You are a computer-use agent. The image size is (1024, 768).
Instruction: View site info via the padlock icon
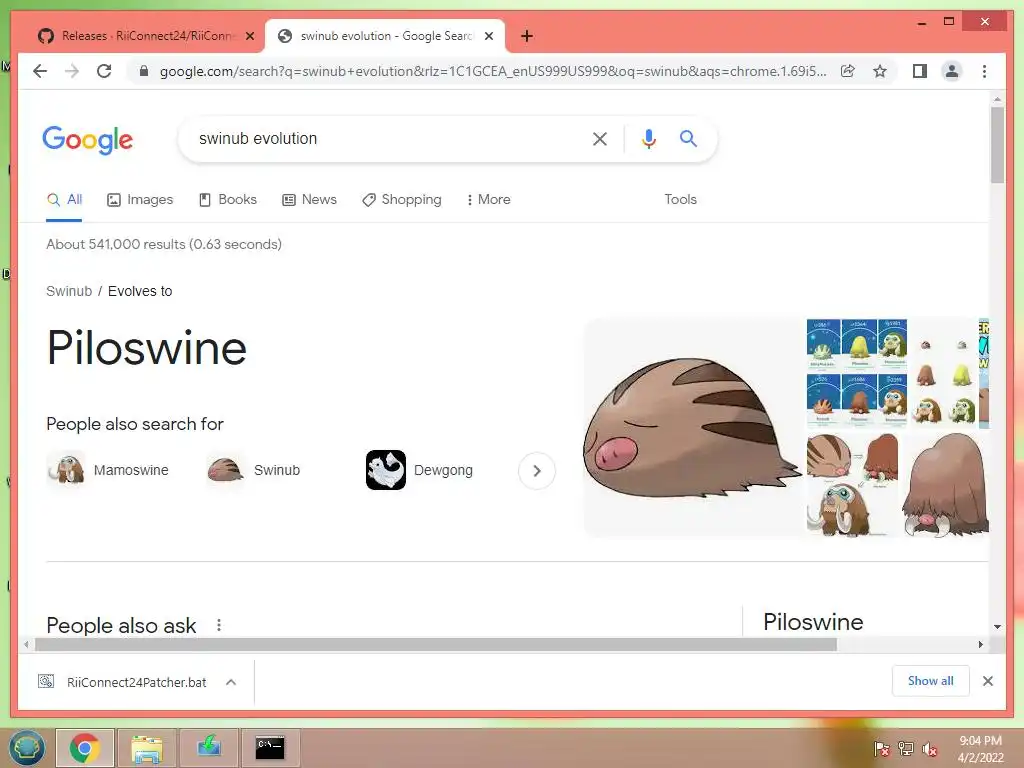tap(144, 71)
